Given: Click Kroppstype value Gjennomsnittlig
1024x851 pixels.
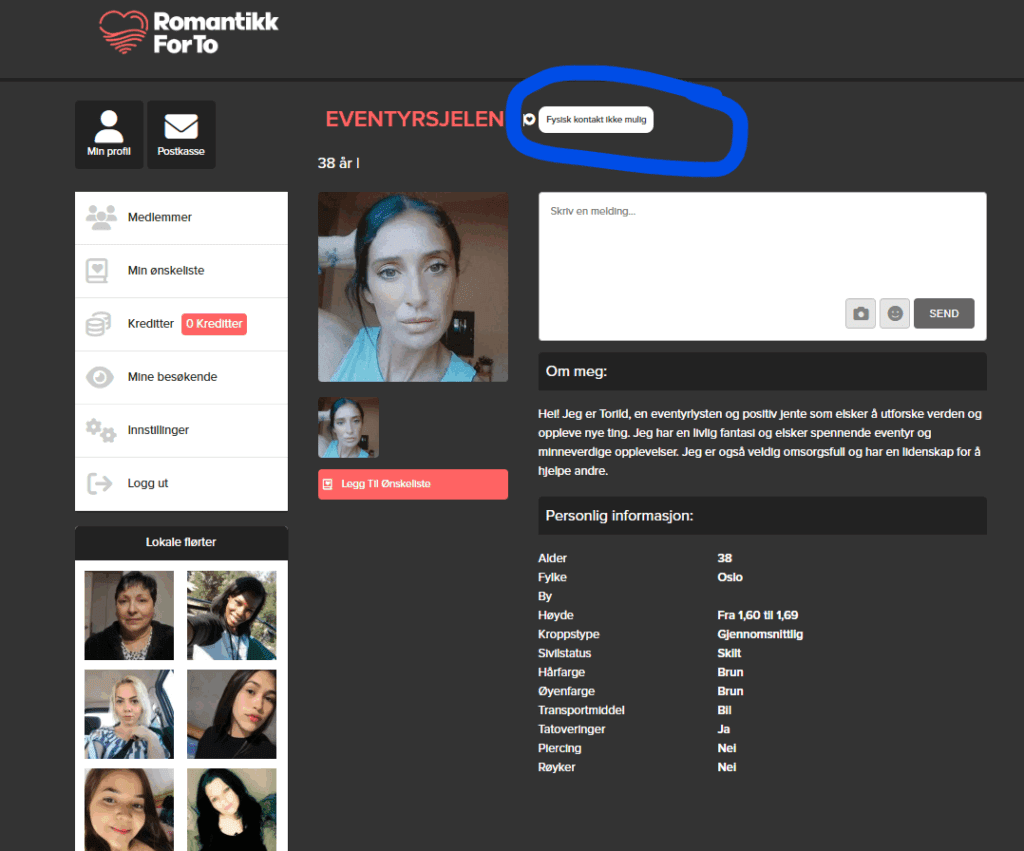Looking at the screenshot, I should [x=760, y=634].
